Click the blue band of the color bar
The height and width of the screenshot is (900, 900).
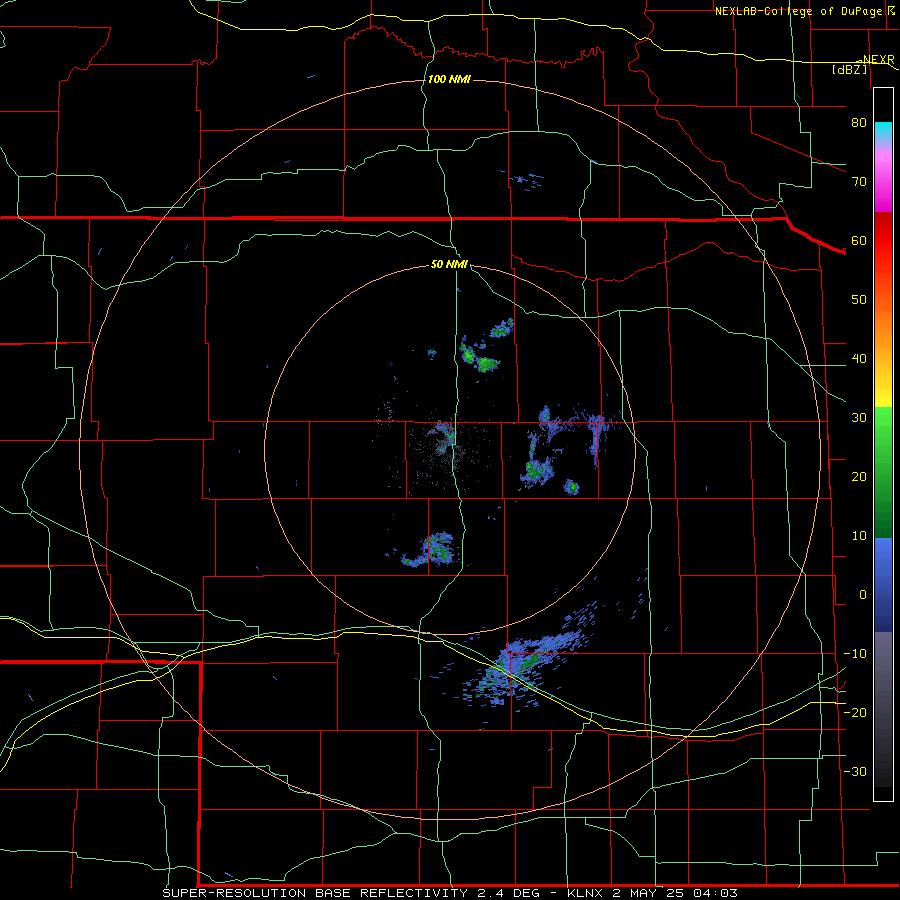click(x=883, y=585)
